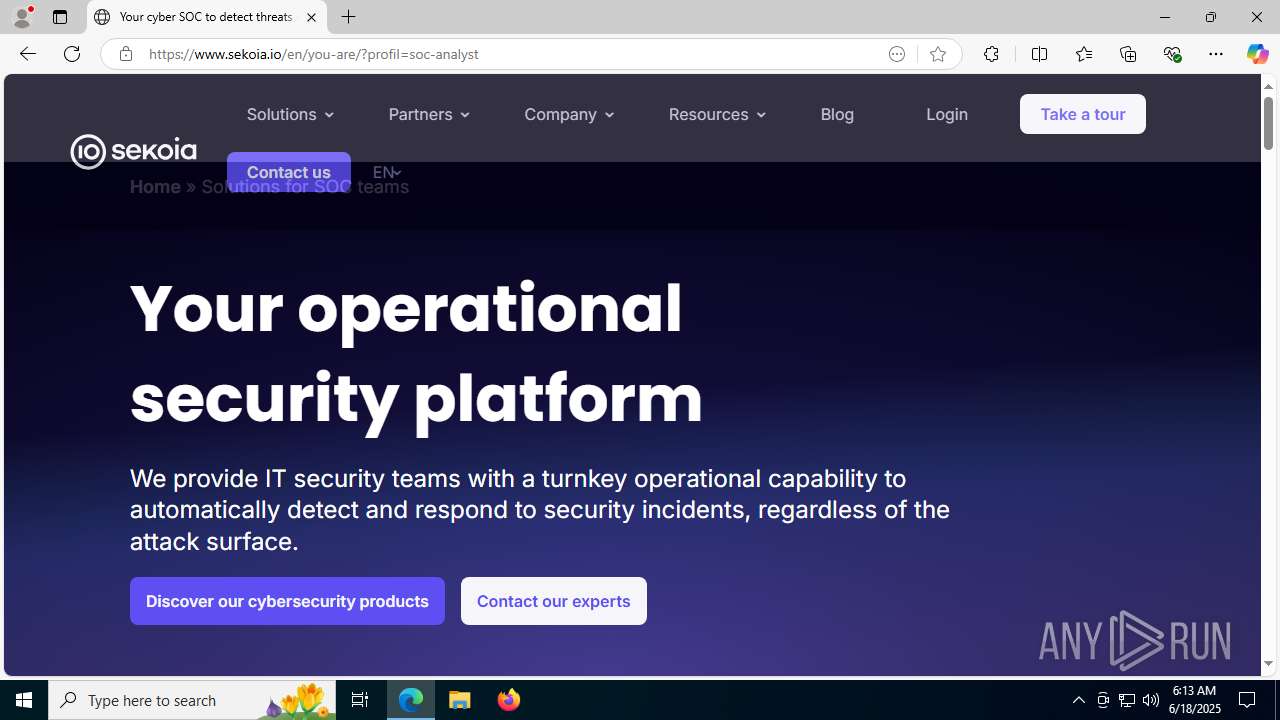The width and height of the screenshot is (1280, 720).
Task: Close the Sekoia browser tab
Action: click(311, 17)
